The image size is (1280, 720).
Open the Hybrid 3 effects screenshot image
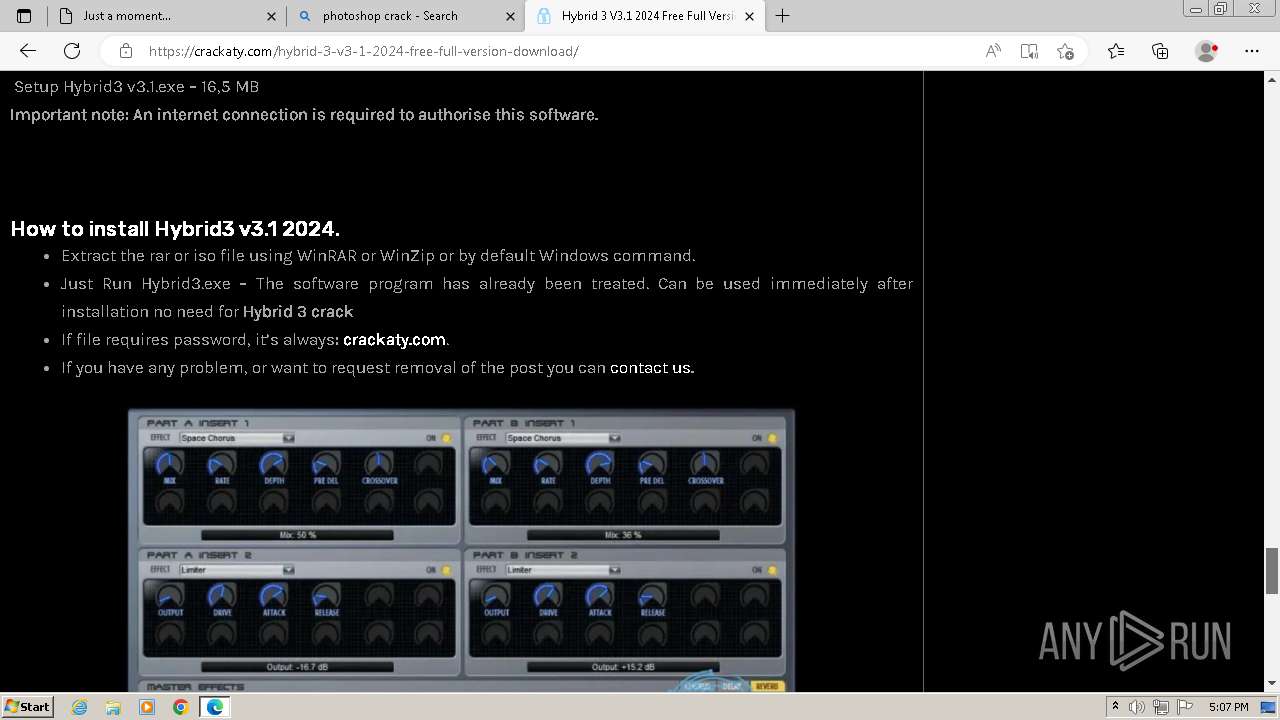click(x=461, y=550)
